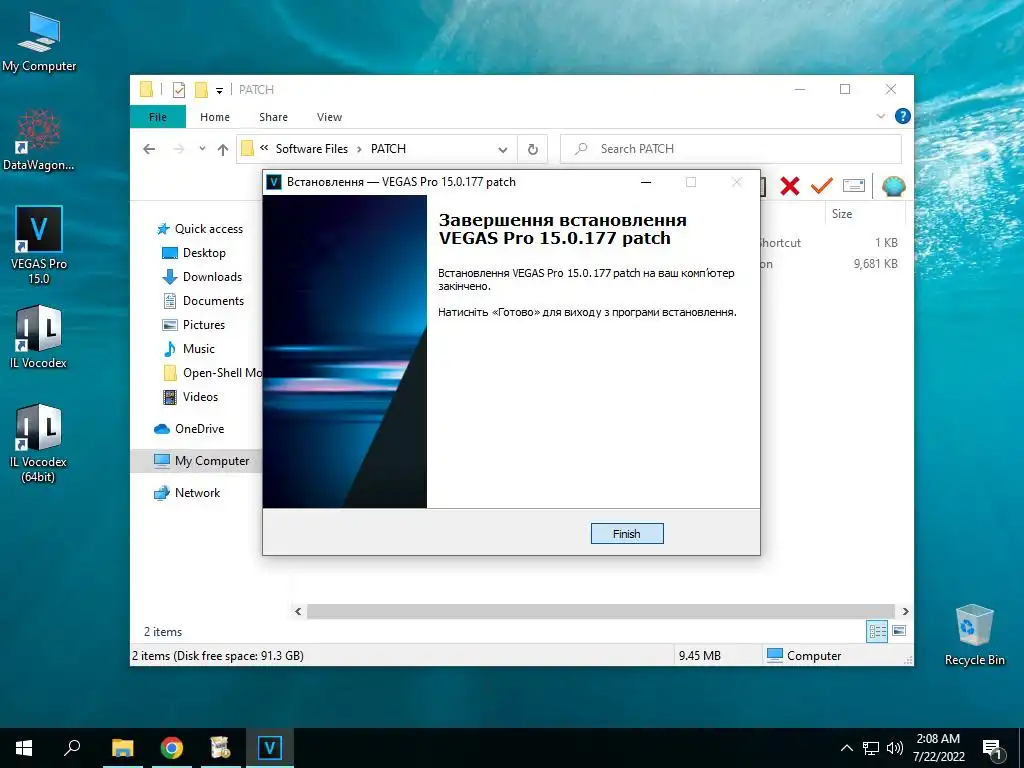Click the horizontal scrollbar left arrow
Image resolution: width=1024 pixels, height=768 pixels.
pos(298,611)
